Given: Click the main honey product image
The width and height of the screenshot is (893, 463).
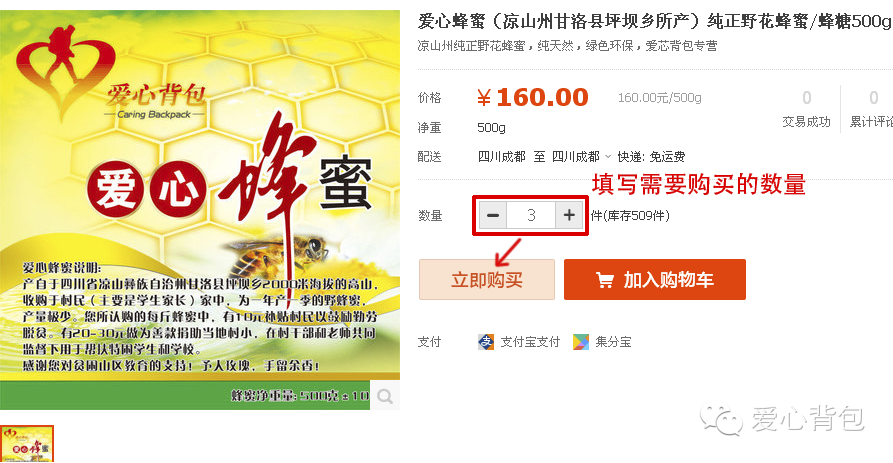Looking at the screenshot, I should (200, 210).
